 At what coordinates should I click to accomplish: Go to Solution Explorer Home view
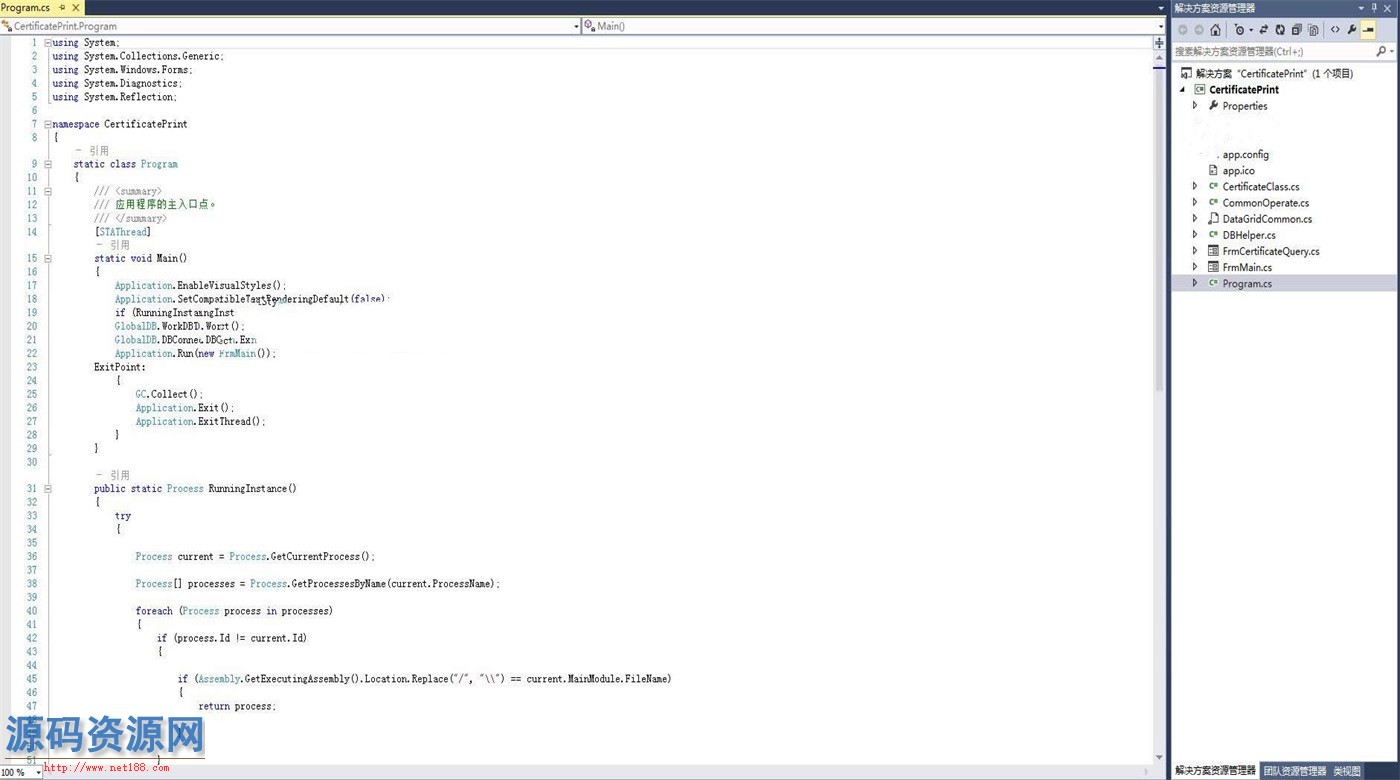pyautogui.click(x=1215, y=30)
